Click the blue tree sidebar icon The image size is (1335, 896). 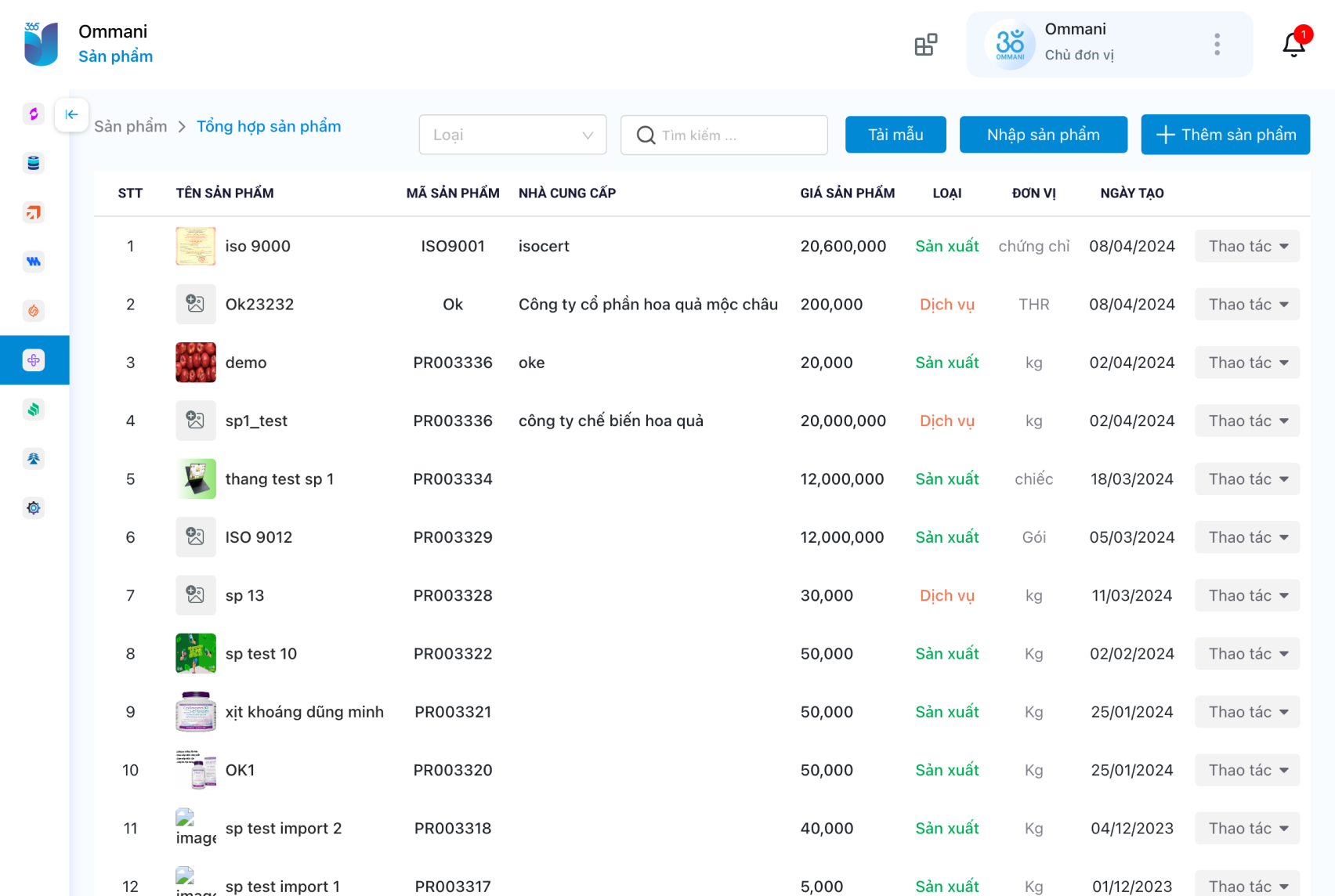pos(34,459)
